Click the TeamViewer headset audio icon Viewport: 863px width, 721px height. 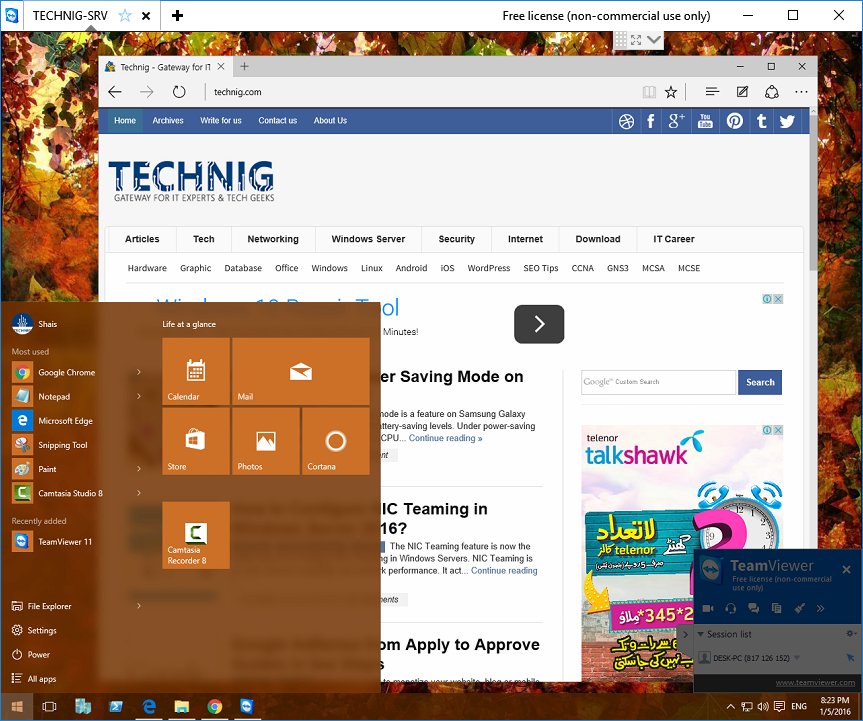tap(731, 608)
